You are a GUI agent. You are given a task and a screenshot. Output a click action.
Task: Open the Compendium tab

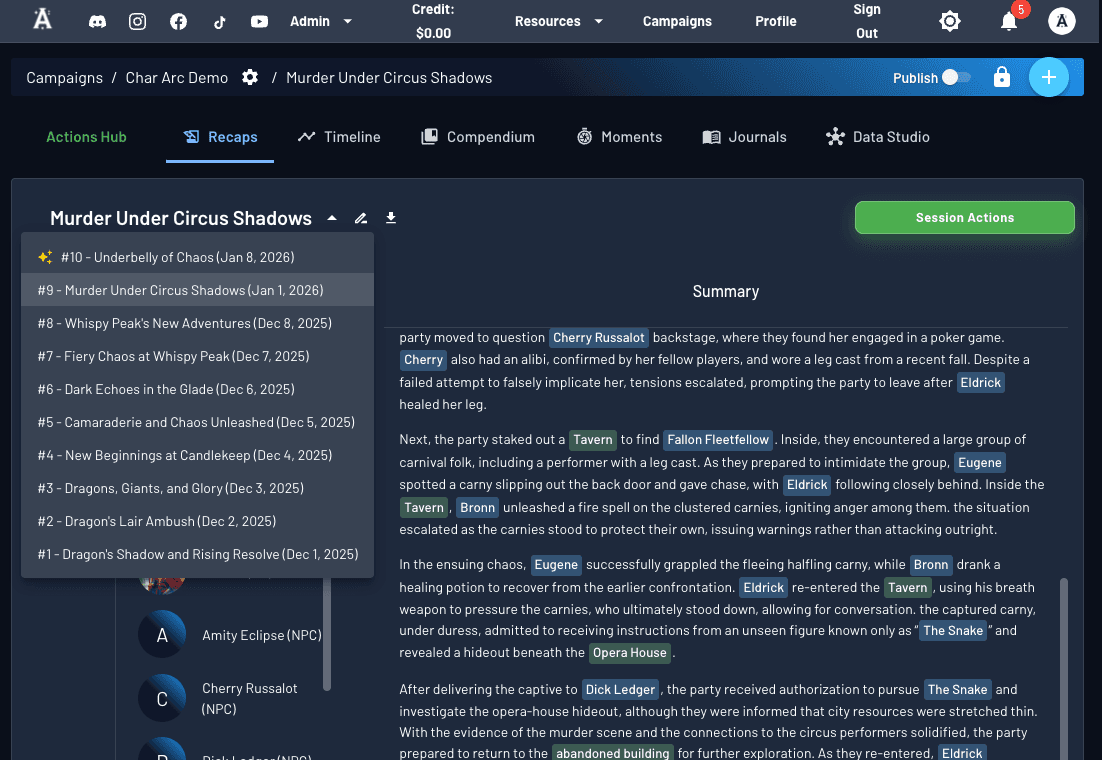click(x=478, y=137)
